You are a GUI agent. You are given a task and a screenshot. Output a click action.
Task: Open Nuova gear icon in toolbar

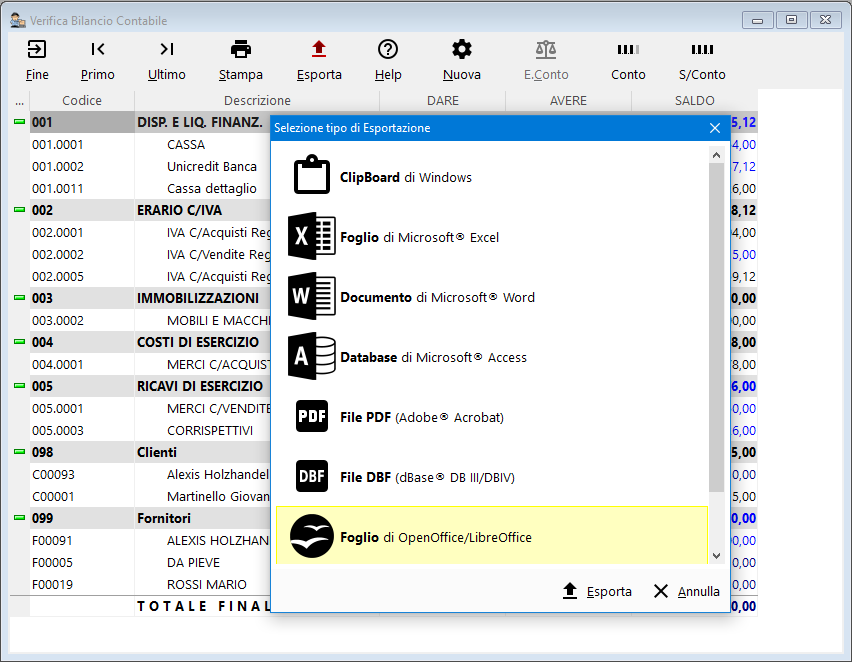462,49
